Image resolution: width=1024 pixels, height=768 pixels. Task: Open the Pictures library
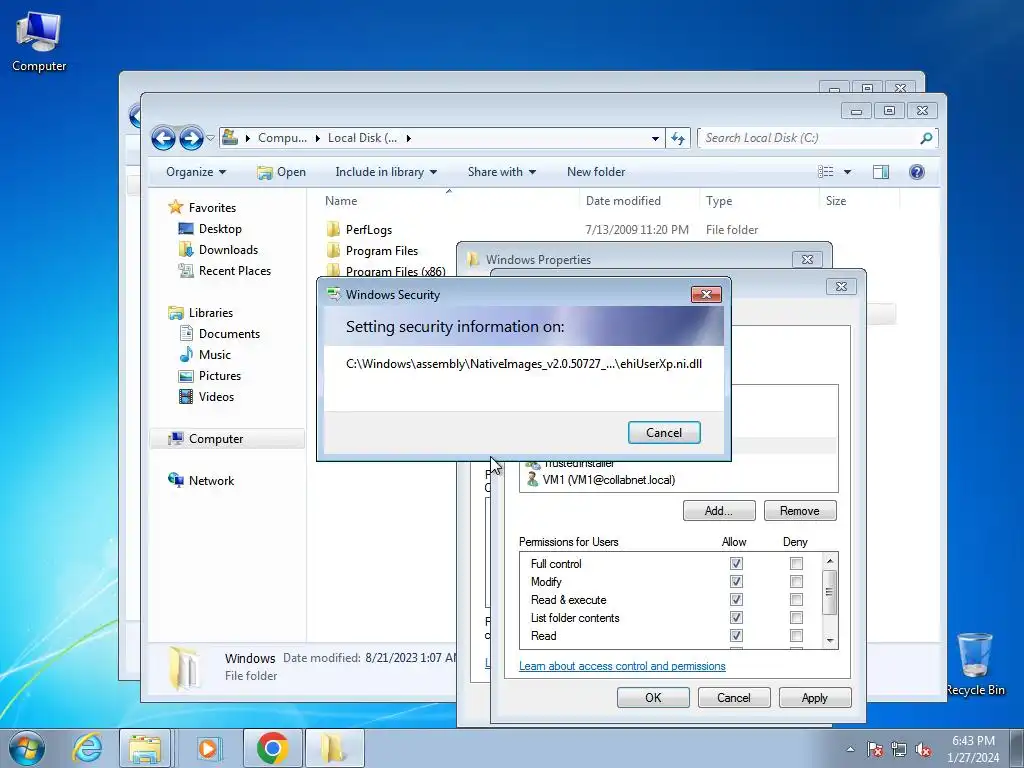(219, 376)
